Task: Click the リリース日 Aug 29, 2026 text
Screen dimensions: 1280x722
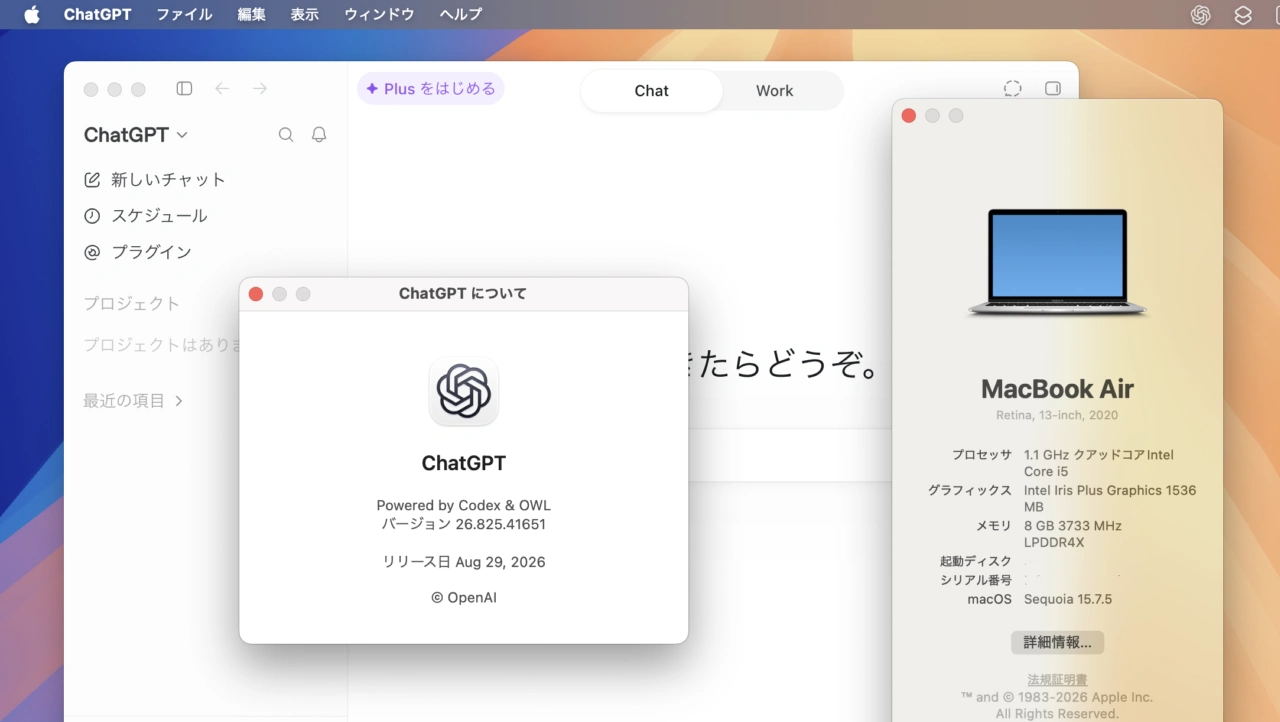Action: coord(464,562)
